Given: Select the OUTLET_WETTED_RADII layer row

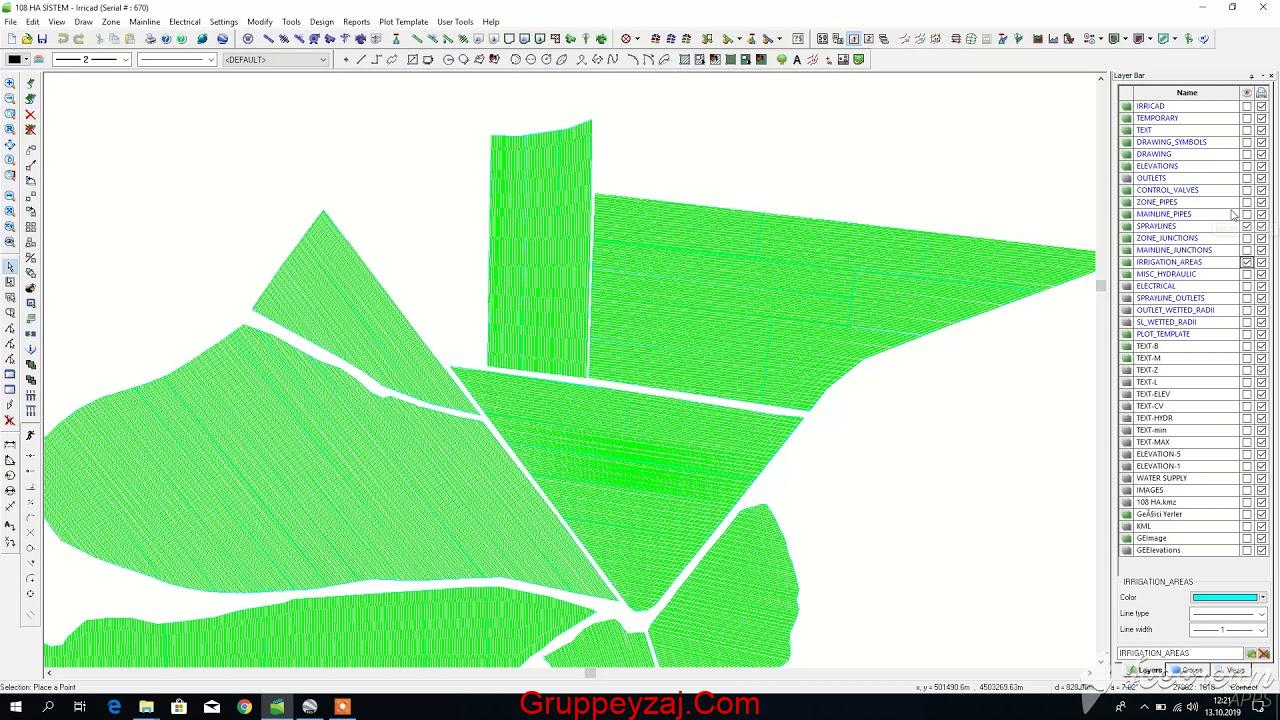Looking at the screenshot, I should pyautogui.click(x=1186, y=310).
